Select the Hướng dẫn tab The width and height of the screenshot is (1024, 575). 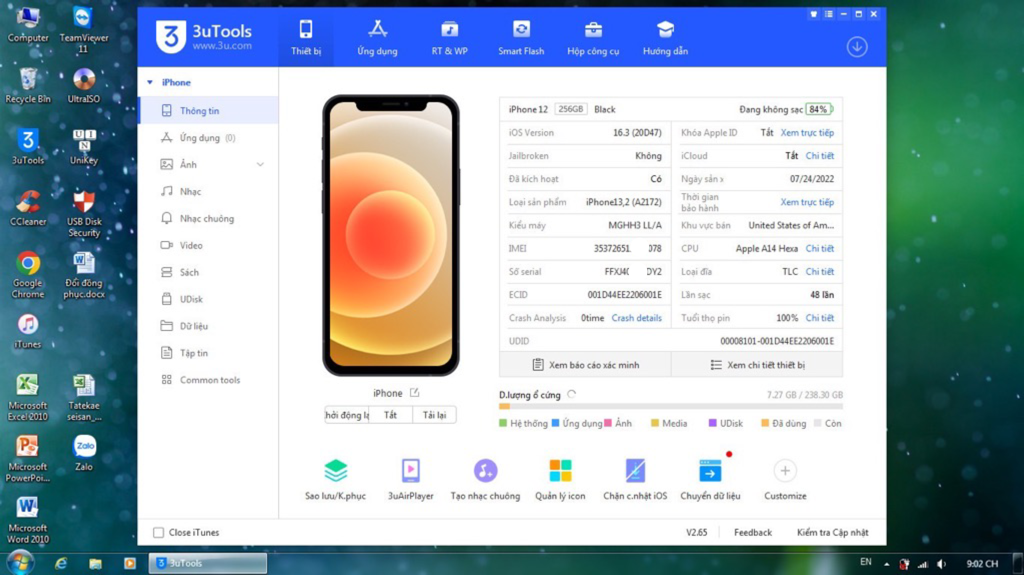[x=665, y=38]
